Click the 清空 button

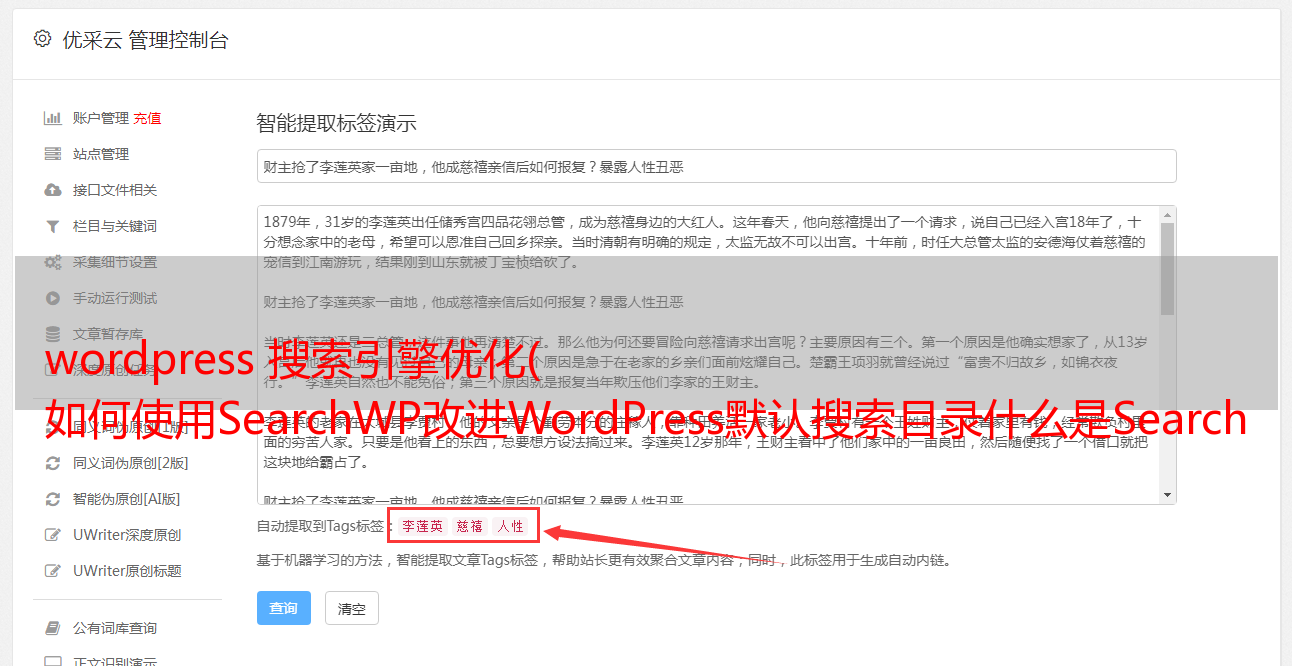tap(352, 608)
